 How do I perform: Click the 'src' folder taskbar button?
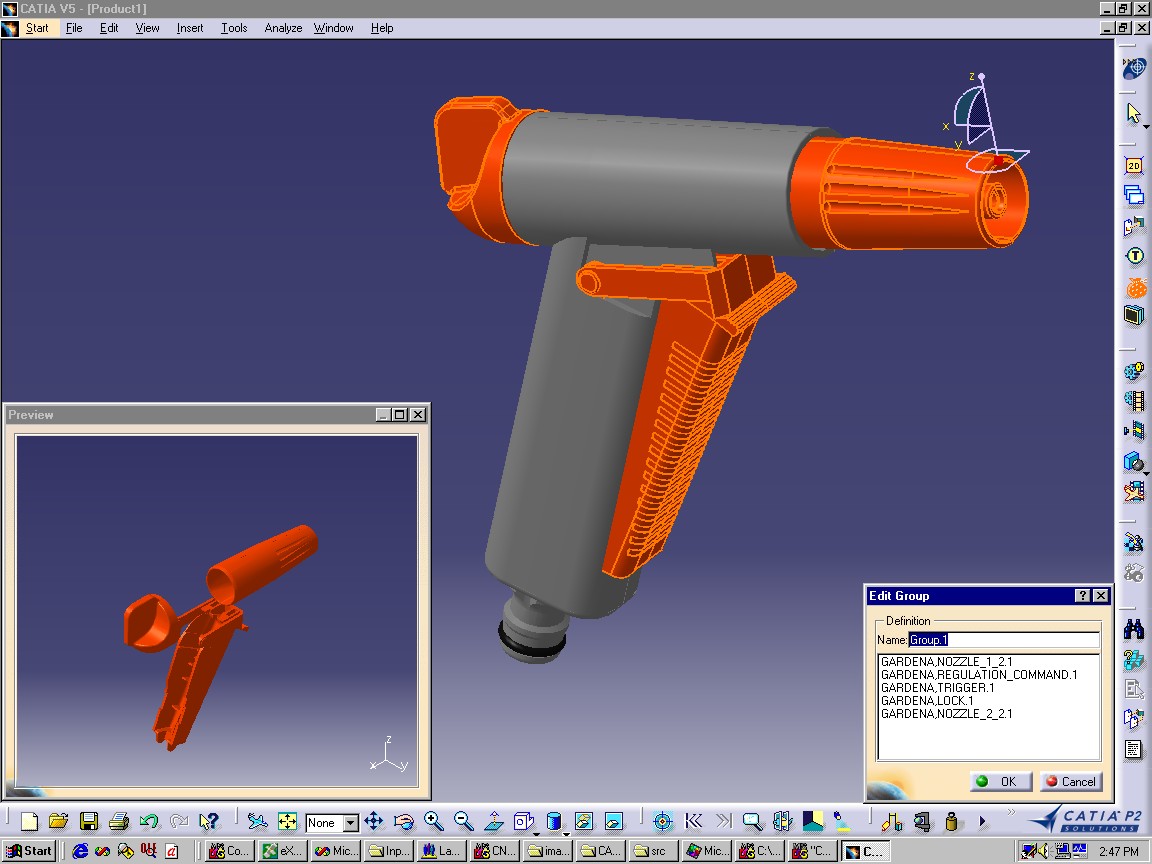point(652,851)
